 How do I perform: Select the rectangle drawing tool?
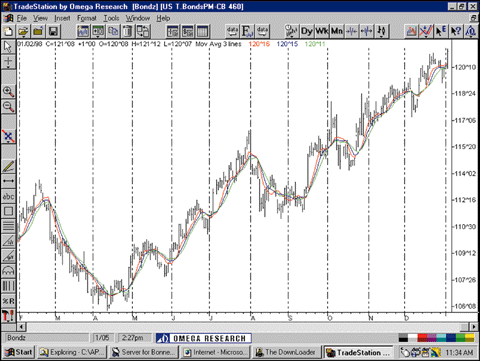click(x=8, y=211)
